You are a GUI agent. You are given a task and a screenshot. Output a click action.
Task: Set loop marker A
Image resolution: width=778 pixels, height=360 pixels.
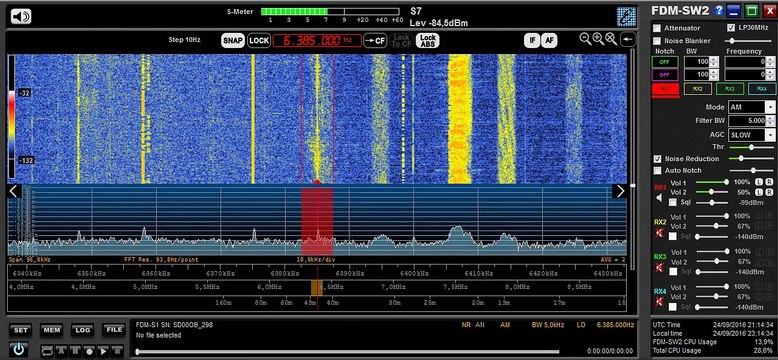(x=61, y=351)
